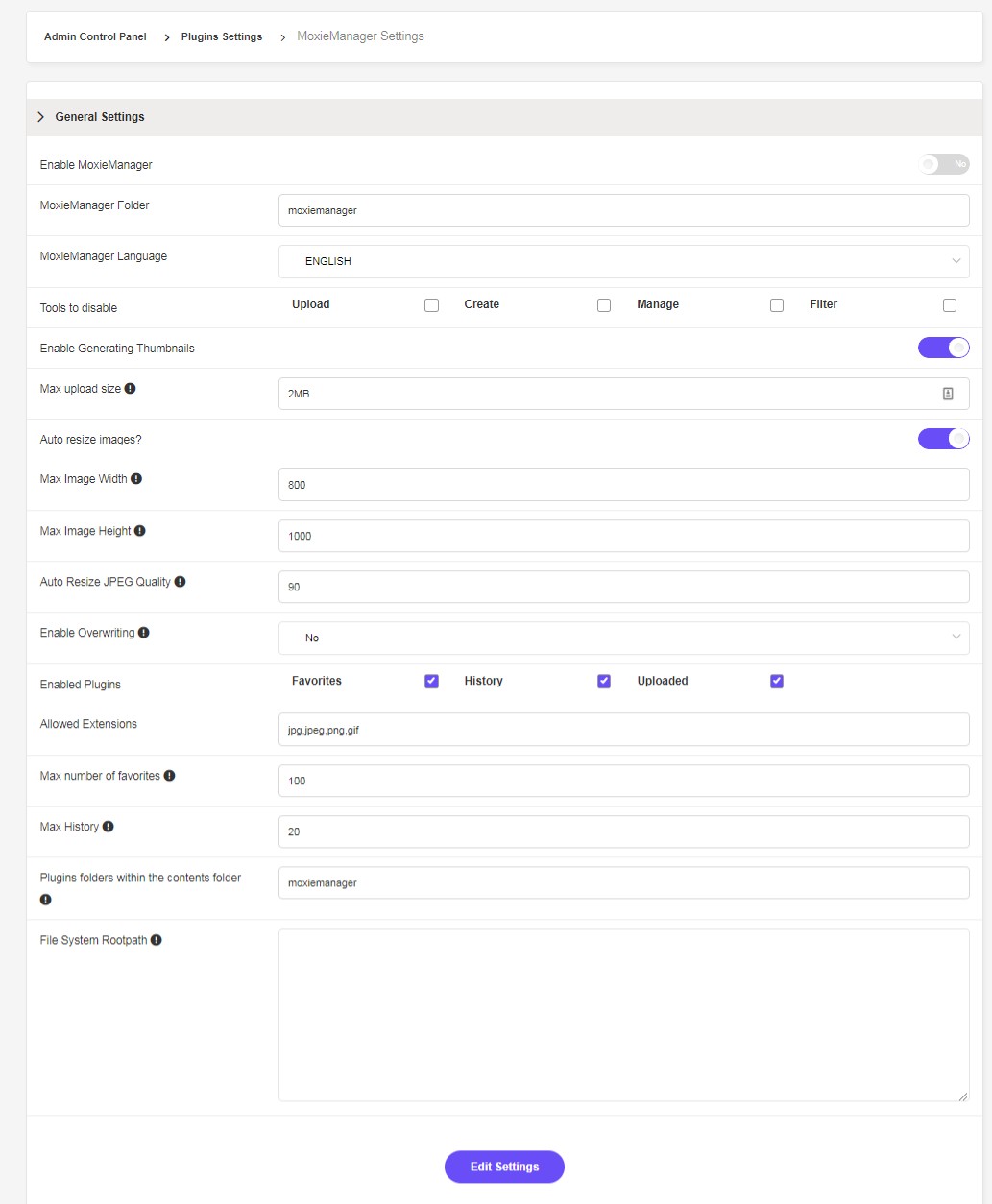992x1204 pixels.
Task: Click the icon inside the Max upload size field
Action: pos(948,394)
